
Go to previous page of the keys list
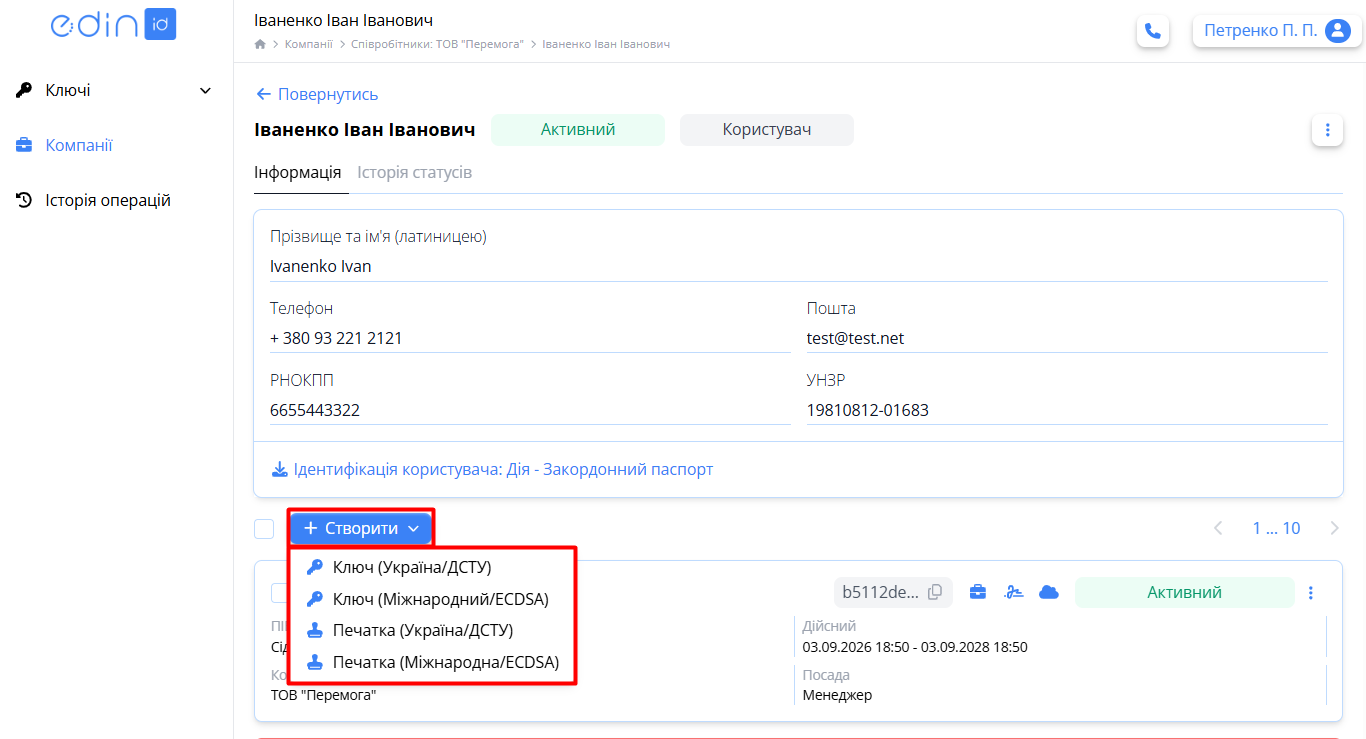point(1218,528)
